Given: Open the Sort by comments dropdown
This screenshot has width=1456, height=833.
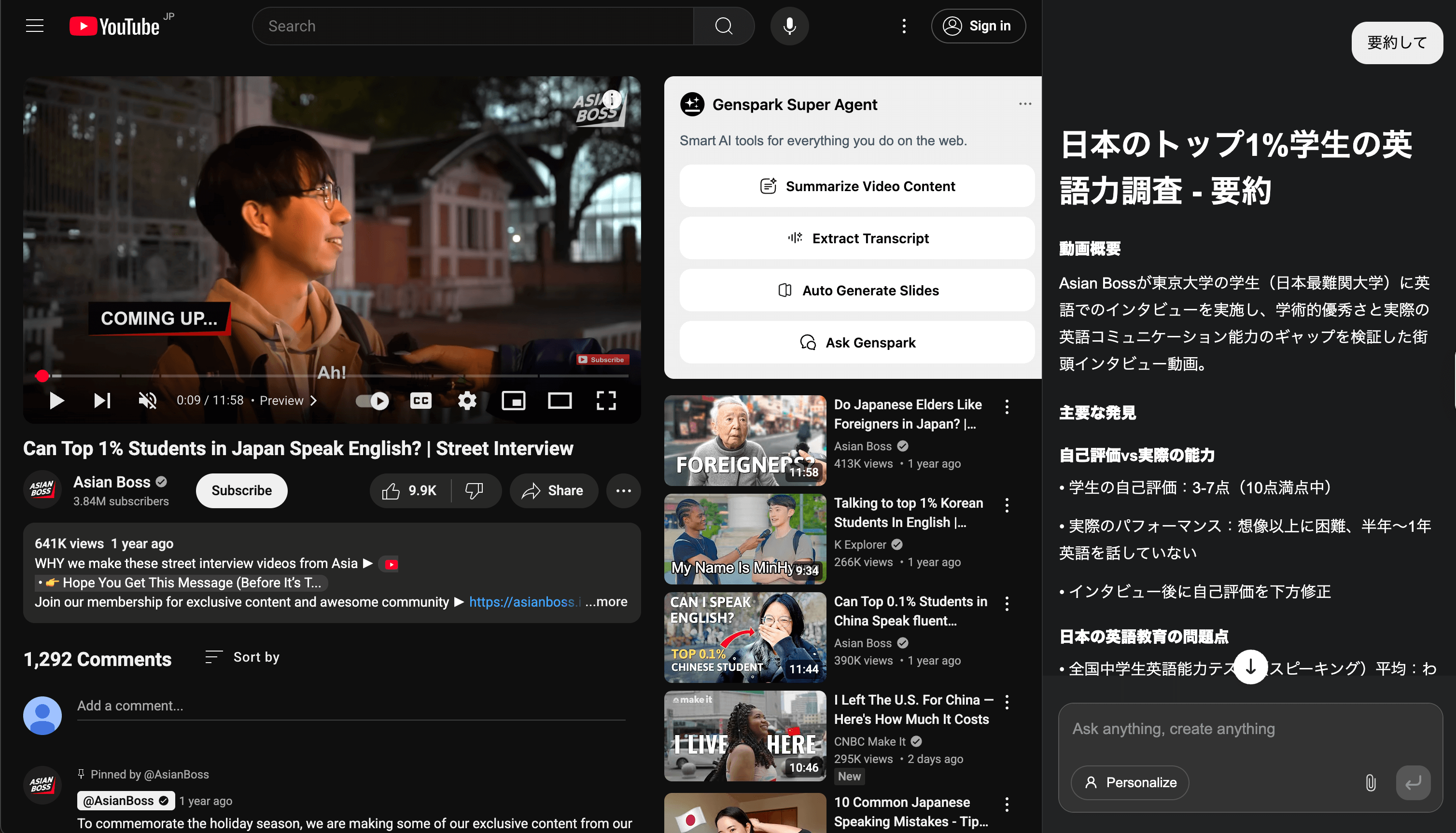Looking at the screenshot, I should click(242, 657).
